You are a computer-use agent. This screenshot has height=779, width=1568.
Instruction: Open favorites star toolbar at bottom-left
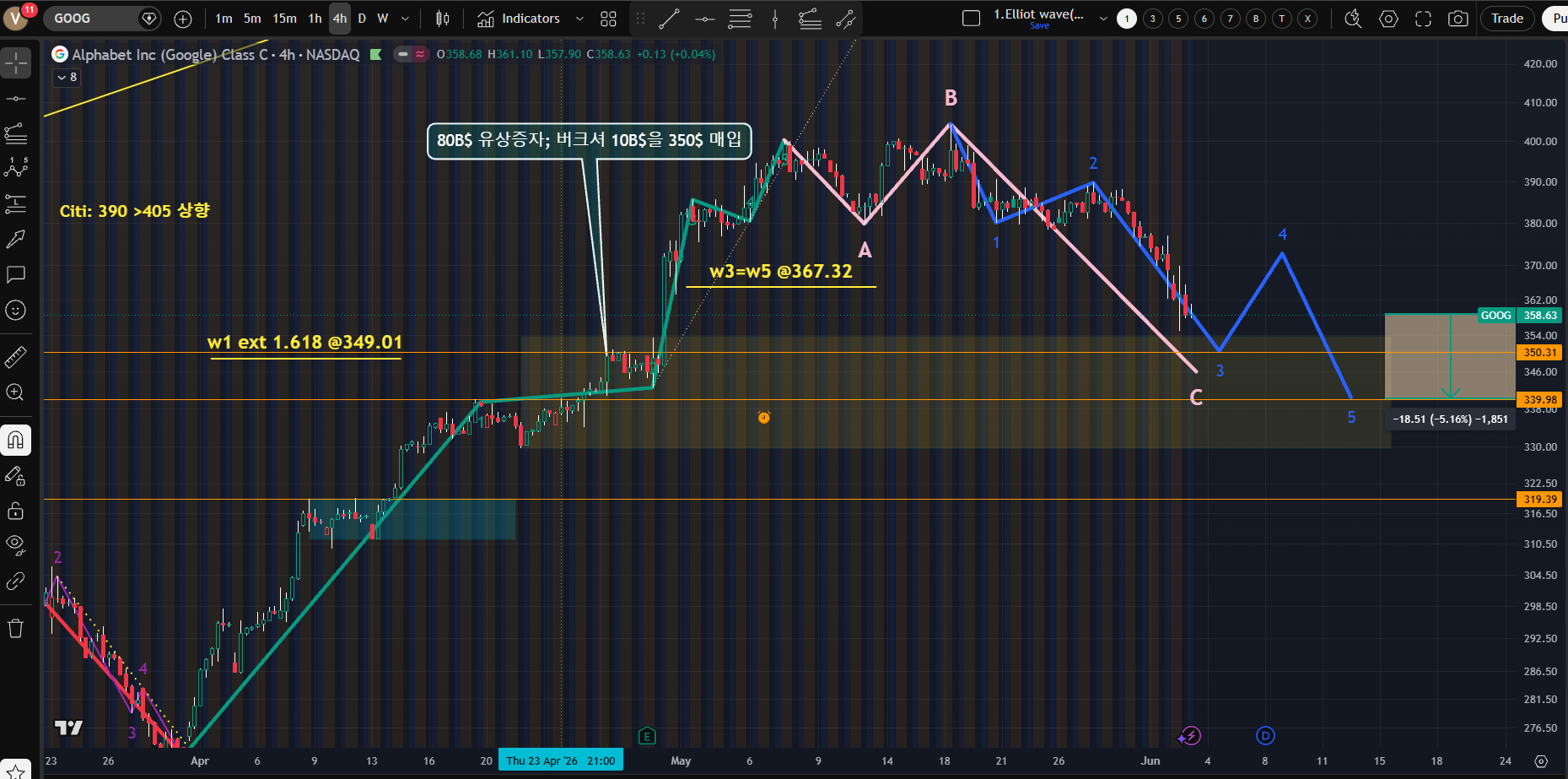16,771
